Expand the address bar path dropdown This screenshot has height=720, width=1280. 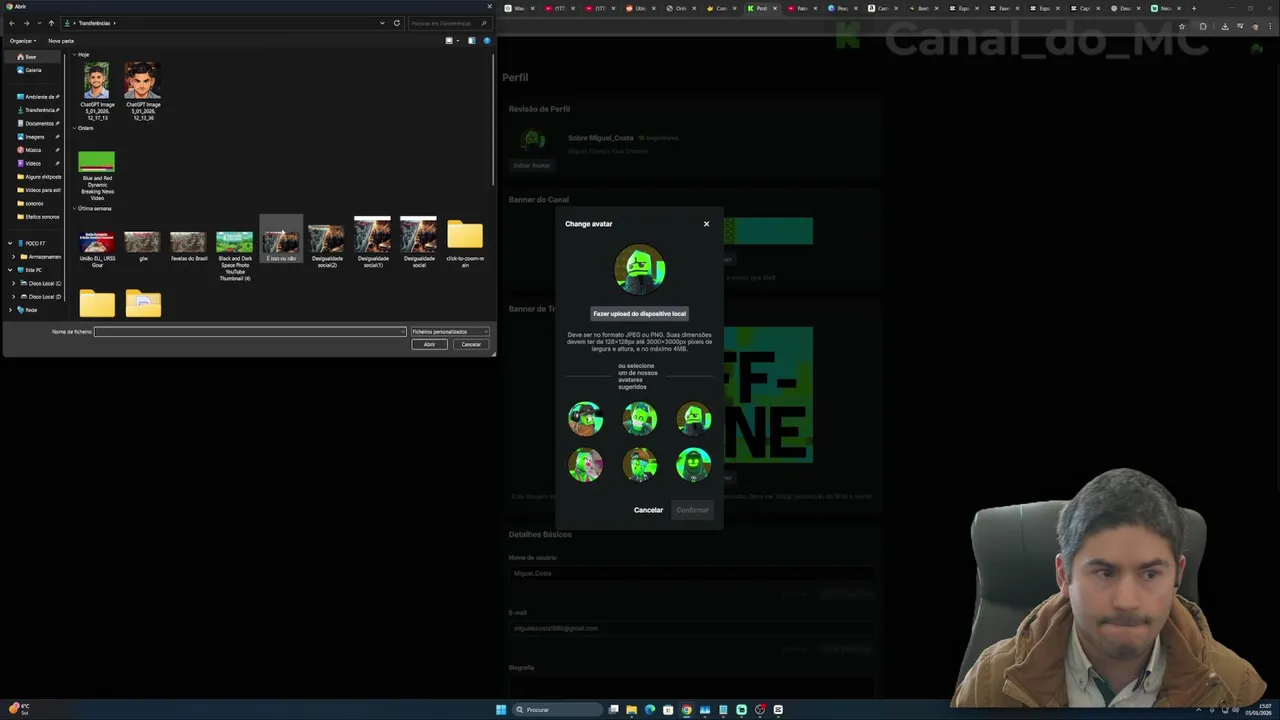[382, 23]
